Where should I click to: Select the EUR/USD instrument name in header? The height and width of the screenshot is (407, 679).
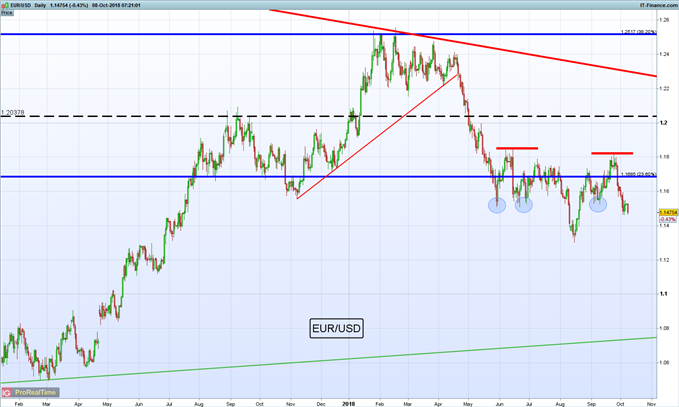[x=21, y=5]
